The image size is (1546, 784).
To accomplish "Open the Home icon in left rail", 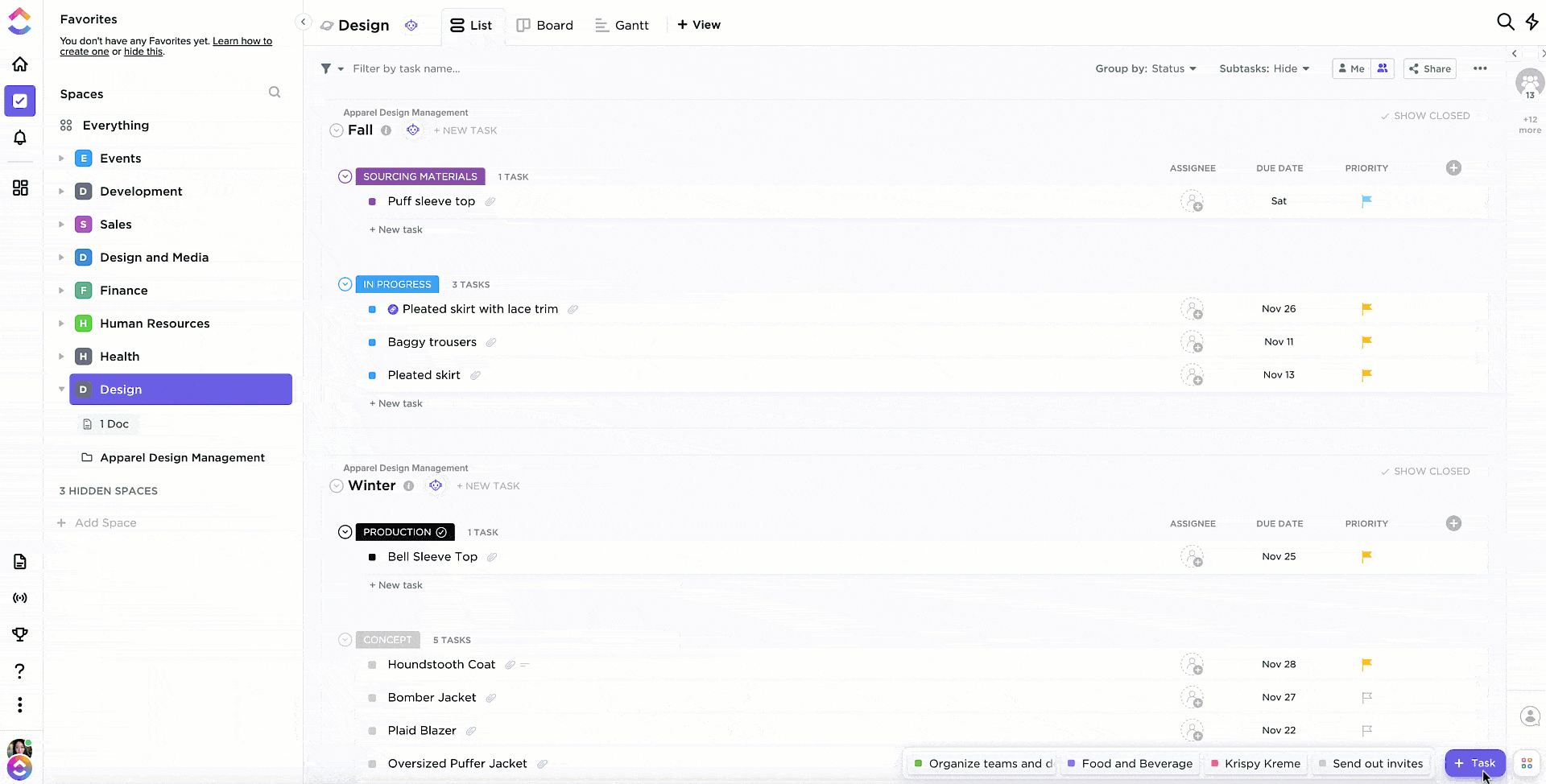I will point(20,64).
